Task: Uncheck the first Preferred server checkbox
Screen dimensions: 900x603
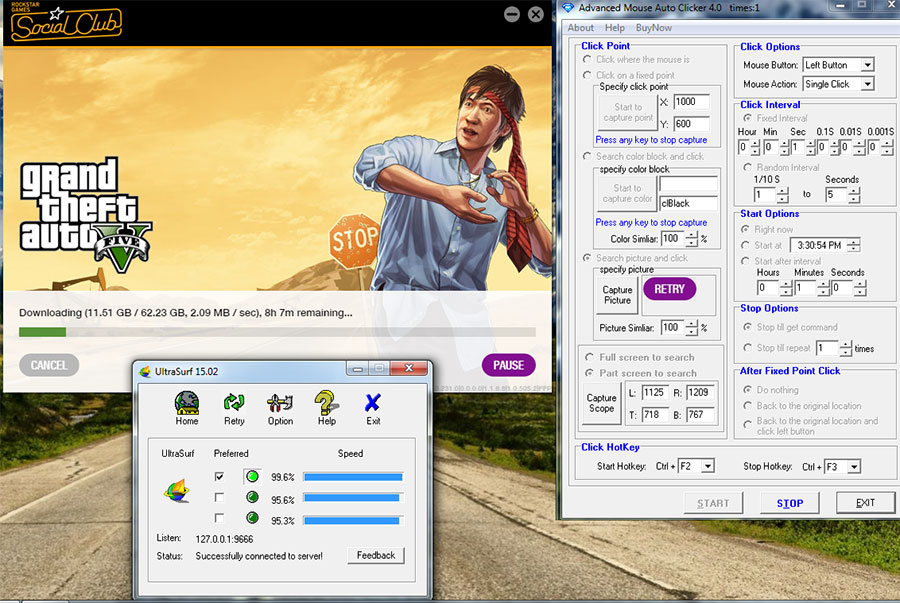Action: tap(219, 477)
